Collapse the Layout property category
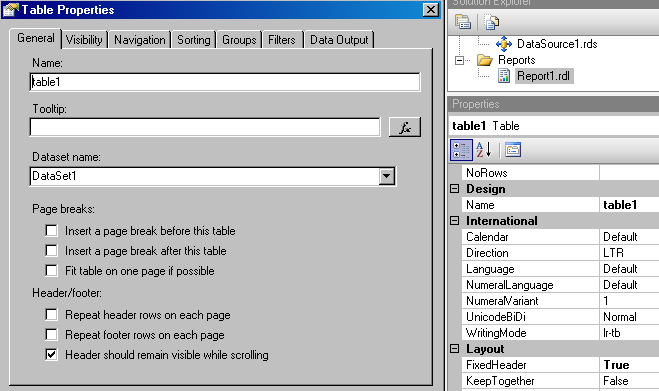The image size is (659, 391). pos(454,349)
